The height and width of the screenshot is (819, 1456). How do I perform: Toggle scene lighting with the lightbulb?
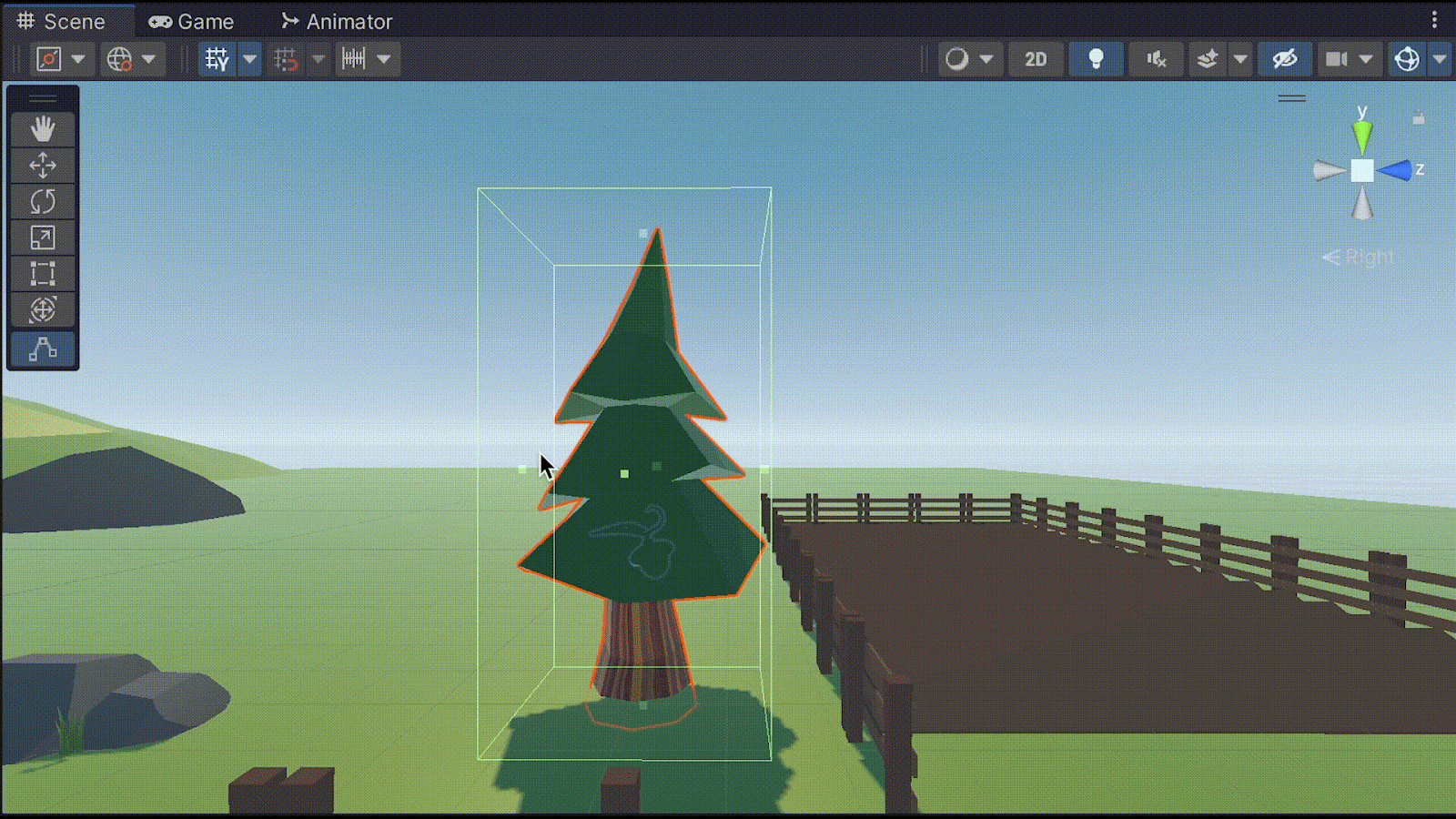tap(1096, 59)
